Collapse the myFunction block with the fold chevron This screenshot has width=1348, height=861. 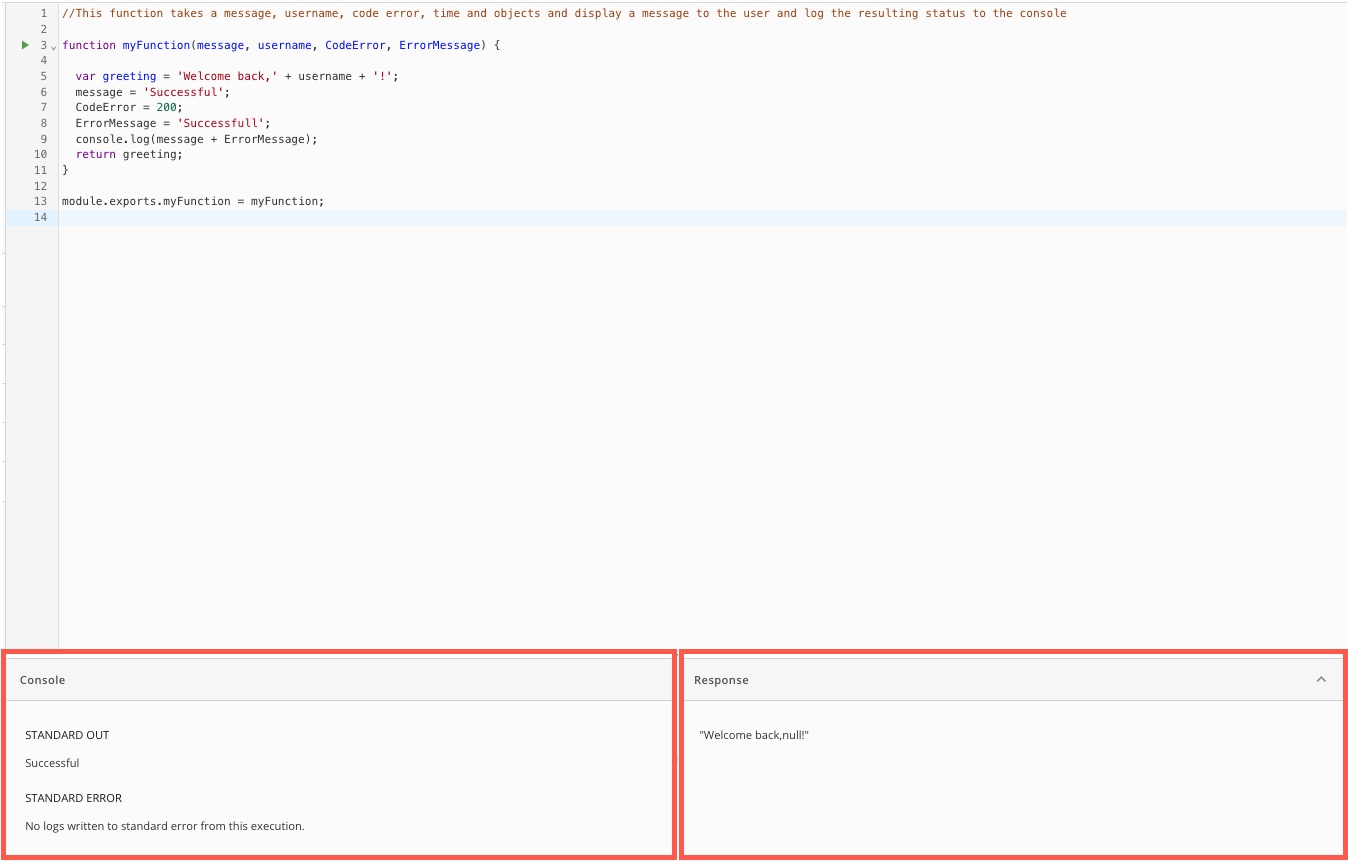click(x=53, y=47)
